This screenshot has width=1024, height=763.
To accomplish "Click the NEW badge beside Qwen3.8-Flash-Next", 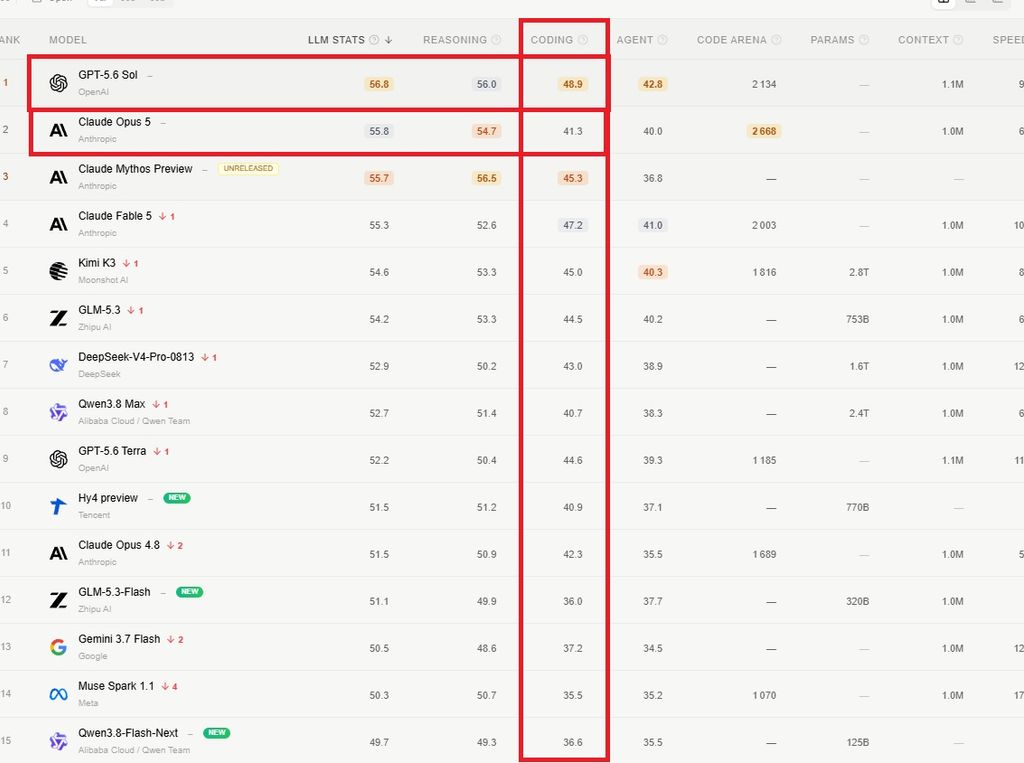I will tap(217, 733).
